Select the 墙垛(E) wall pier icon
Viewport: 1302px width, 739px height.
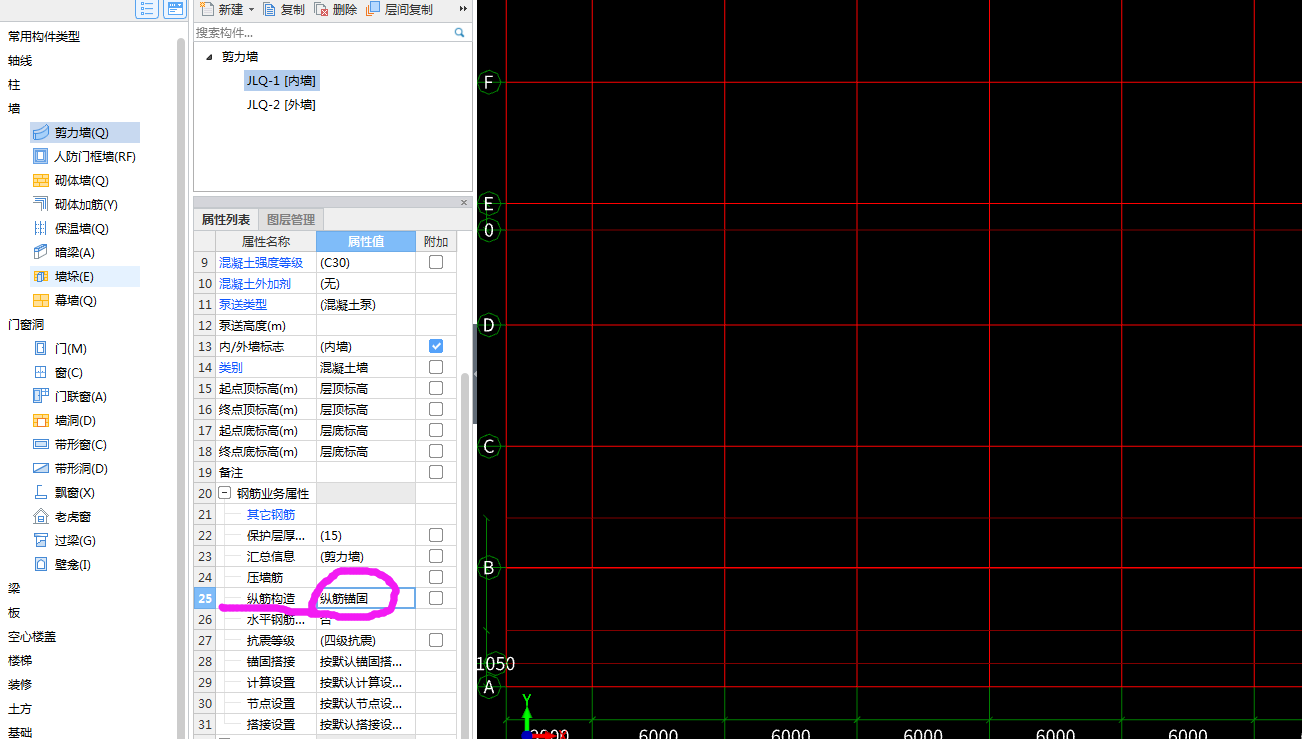tap(41, 276)
